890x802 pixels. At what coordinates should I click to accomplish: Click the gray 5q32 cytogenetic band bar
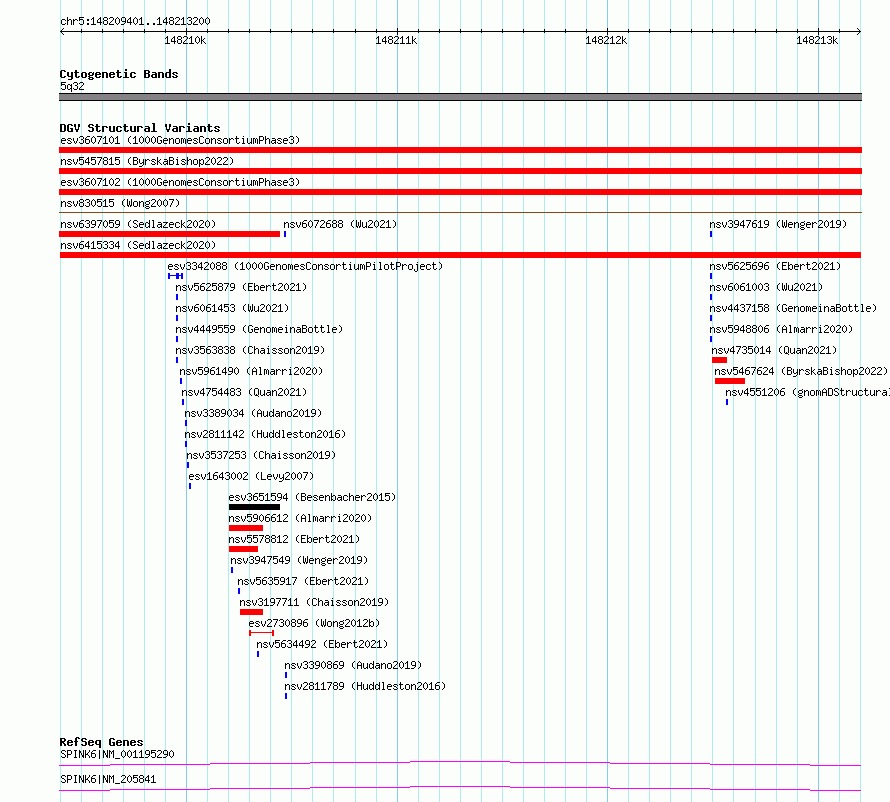point(460,97)
